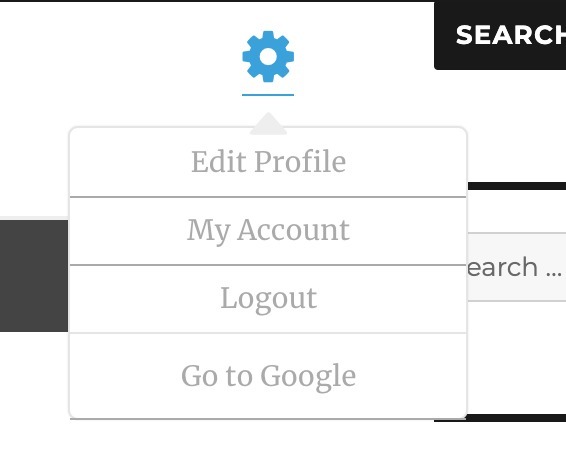Click the SEARCH label in top corner

click(x=510, y=35)
